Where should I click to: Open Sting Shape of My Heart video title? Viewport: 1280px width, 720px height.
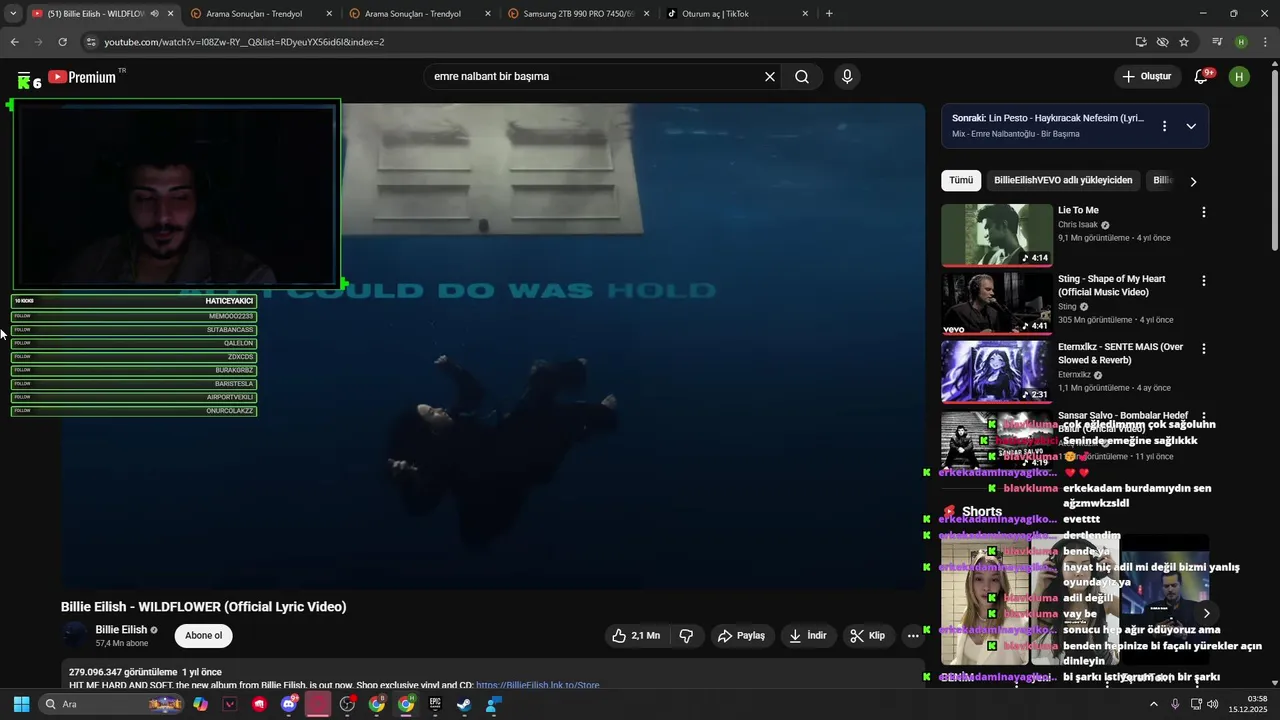[1112, 285]
